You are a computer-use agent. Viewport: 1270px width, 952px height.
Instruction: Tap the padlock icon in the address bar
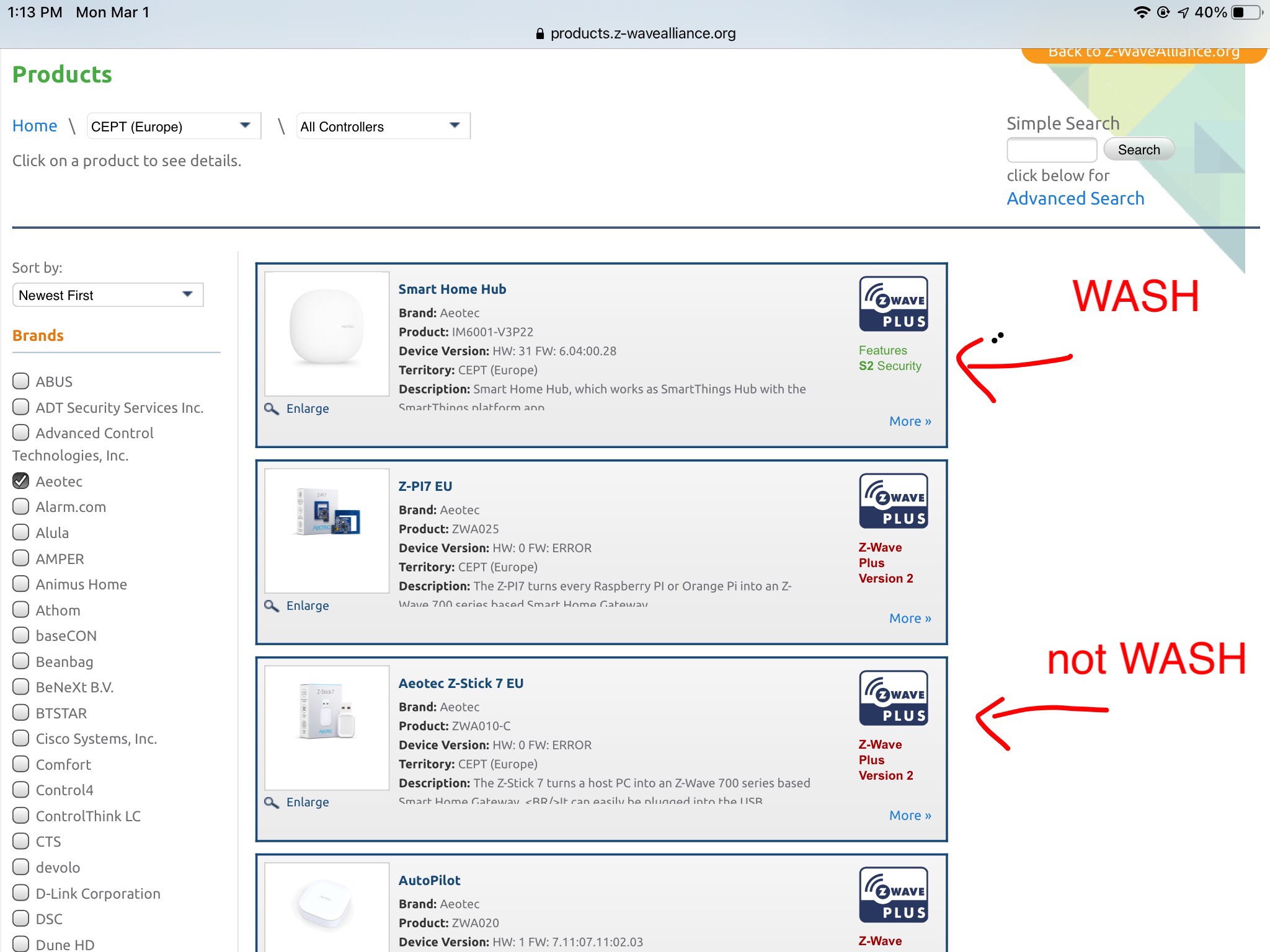(540, 34)
